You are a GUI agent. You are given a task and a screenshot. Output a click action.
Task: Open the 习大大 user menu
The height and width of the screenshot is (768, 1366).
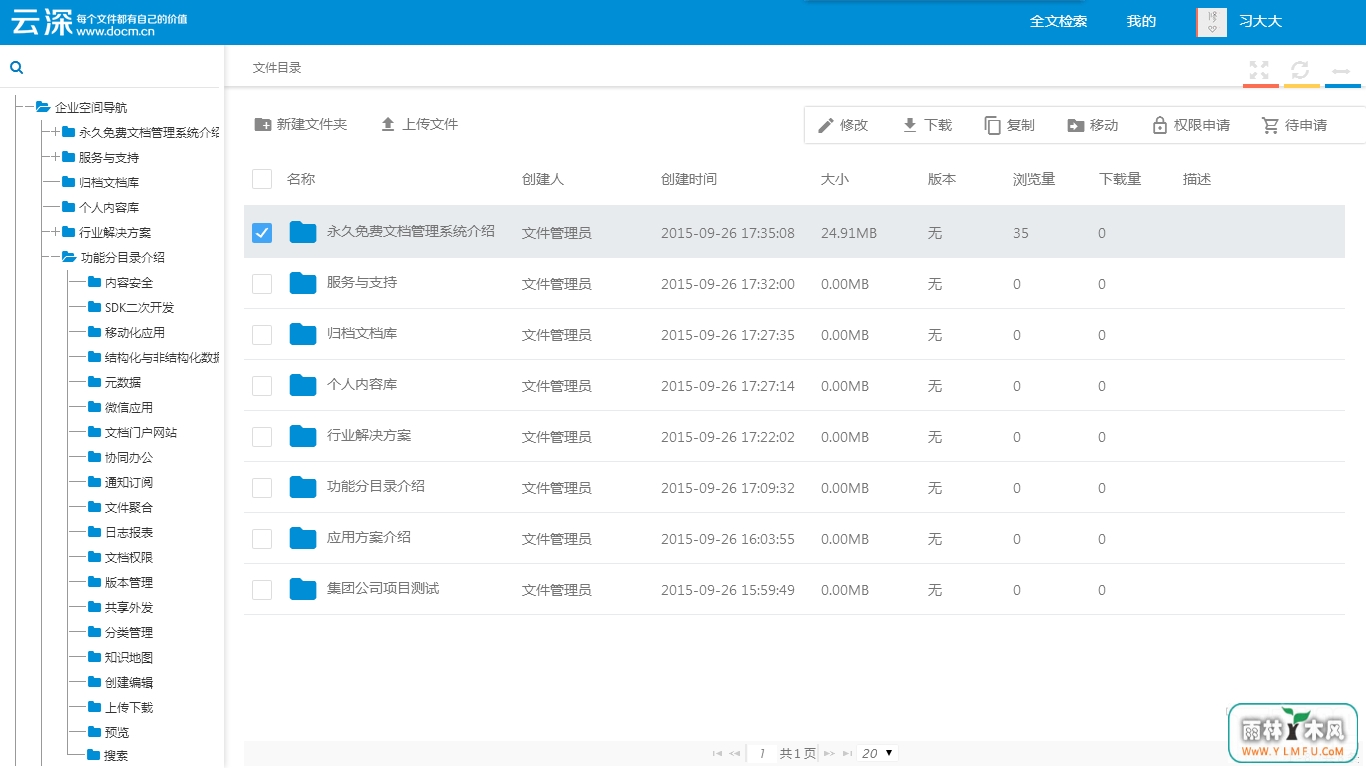point(1260,21)
